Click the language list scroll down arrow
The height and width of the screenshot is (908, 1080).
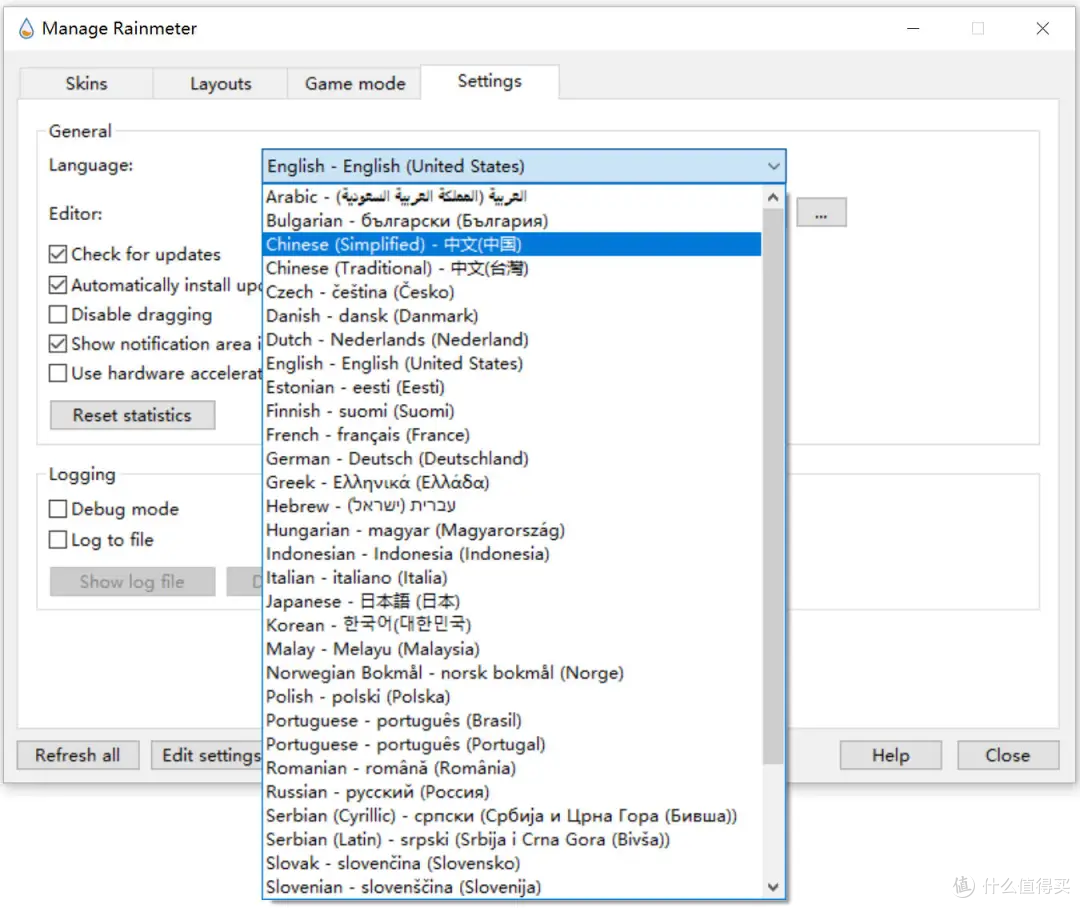point(773,887)
